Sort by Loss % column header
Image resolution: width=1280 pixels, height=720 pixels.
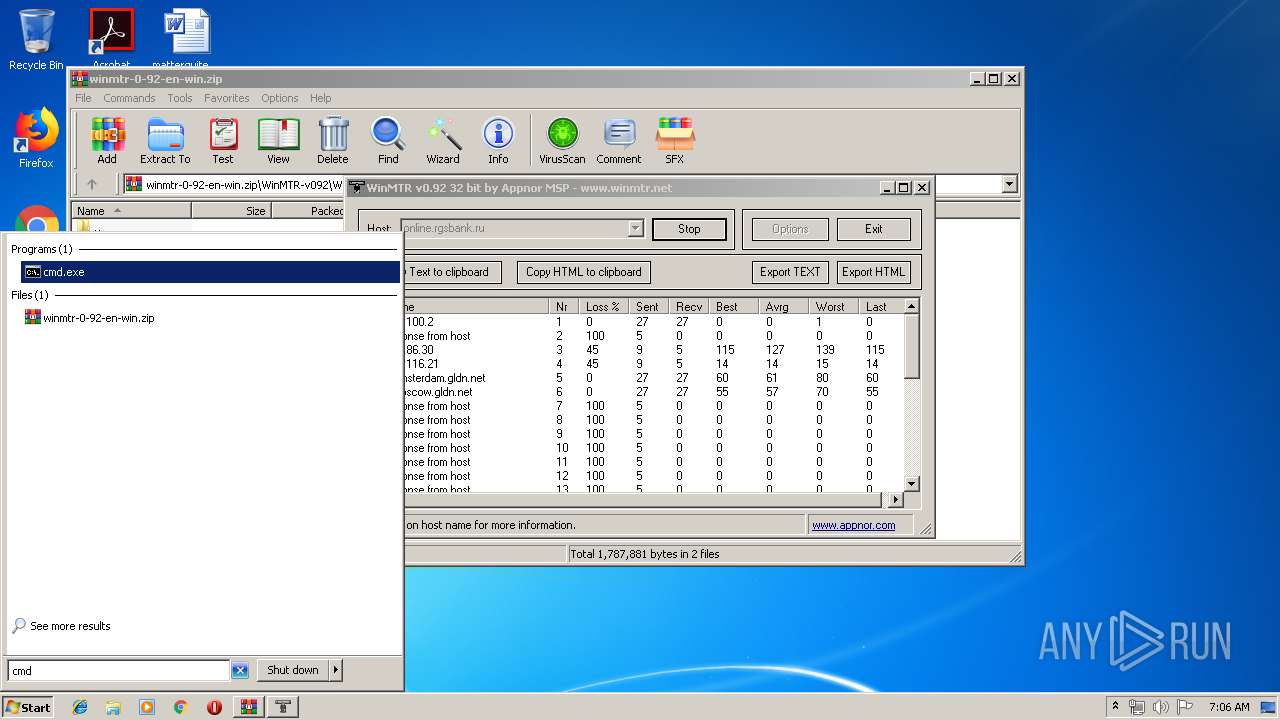[604, 307]
